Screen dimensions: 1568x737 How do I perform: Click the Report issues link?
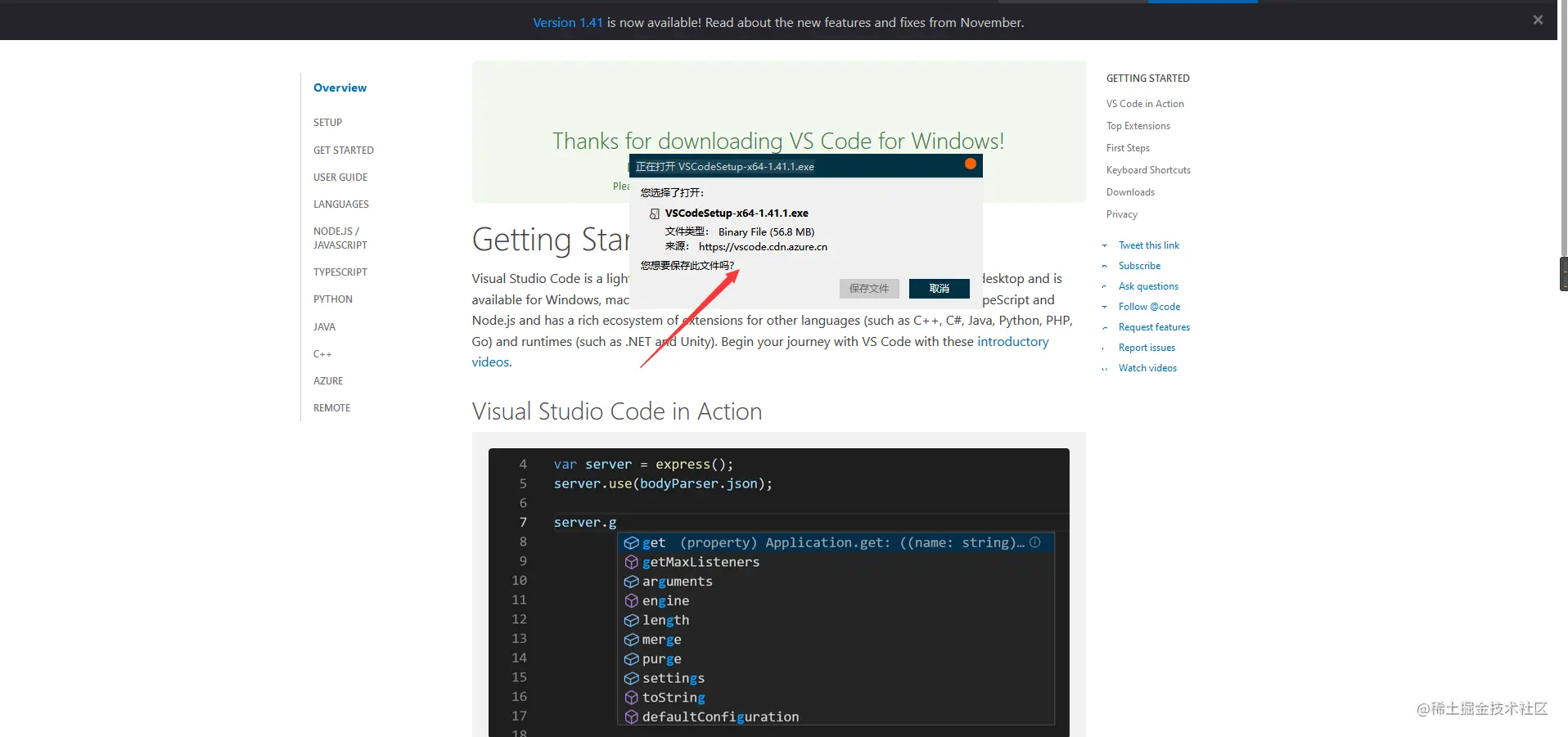click(x=1147, y=348)
